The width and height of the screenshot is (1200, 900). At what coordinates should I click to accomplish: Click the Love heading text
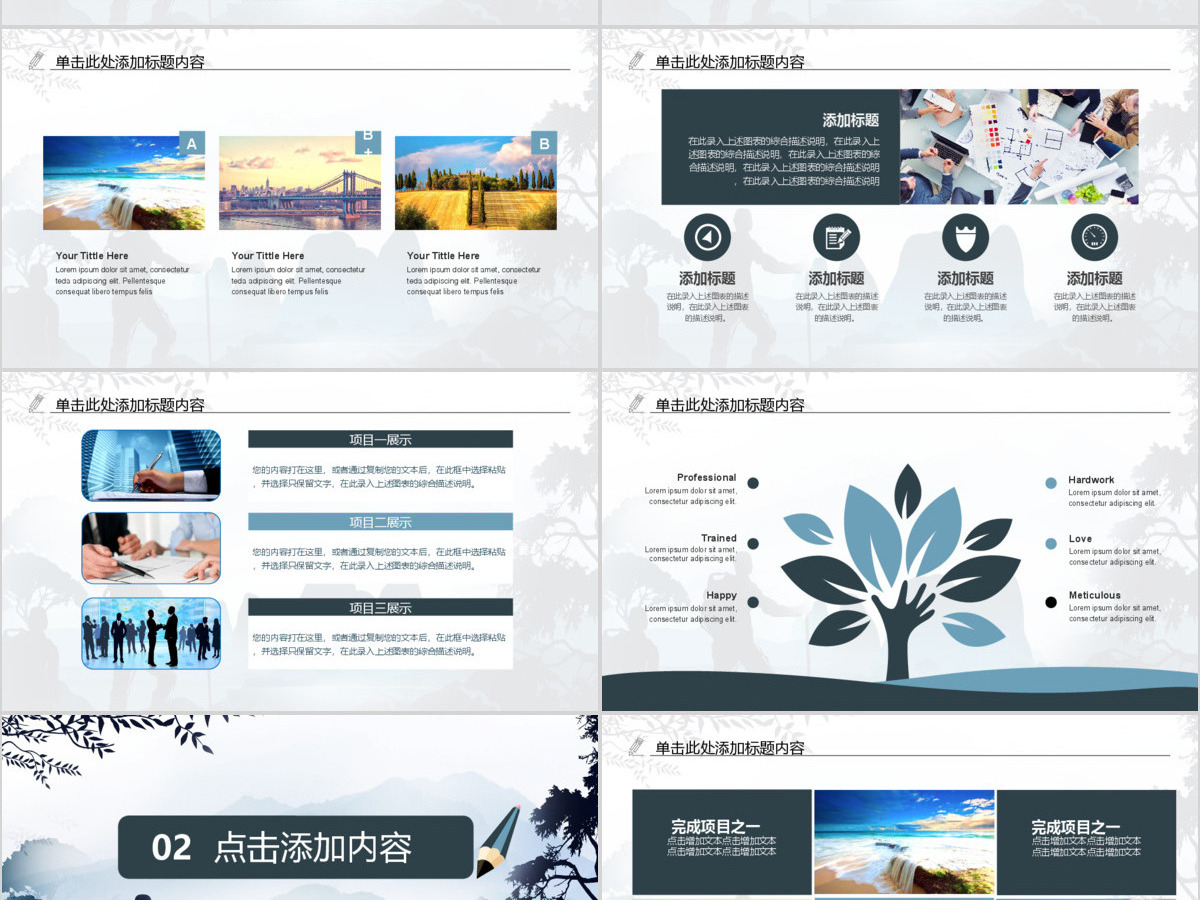coord(1080,539)
